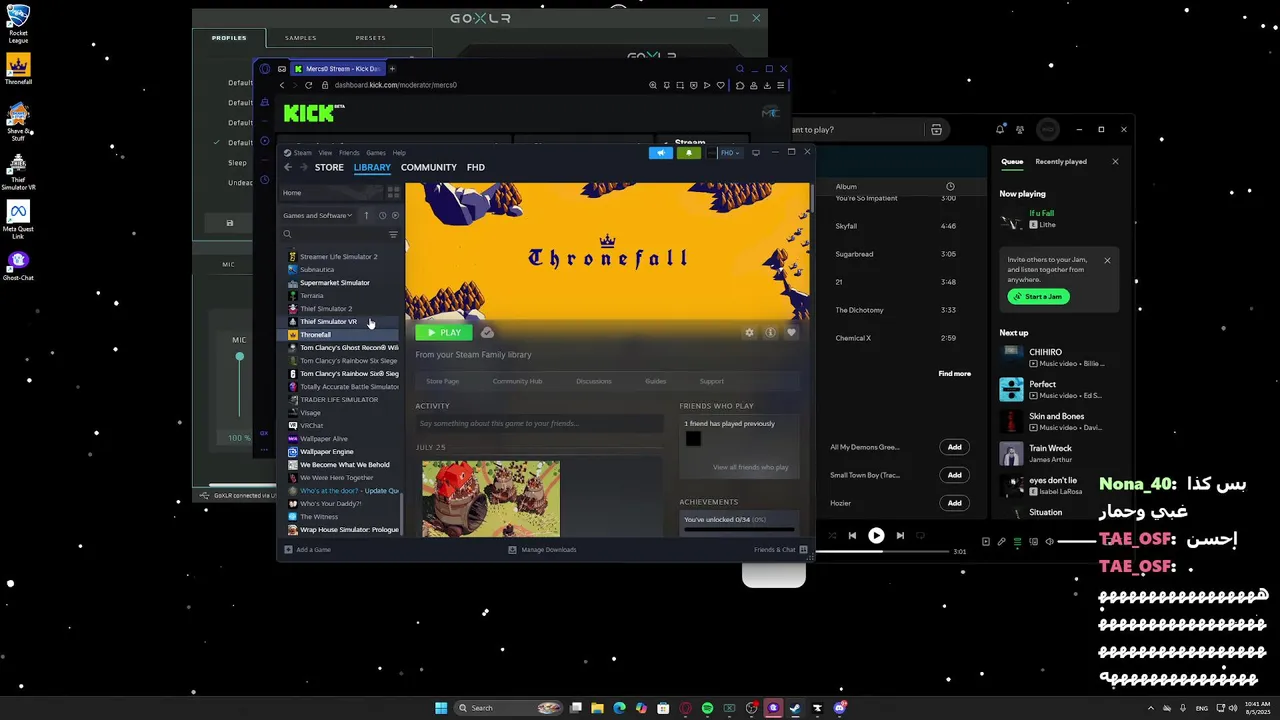The image size is (1280, 720).
Task: Open Spotify lyrics microphone icon
Action: click(x=1002, y=541)
